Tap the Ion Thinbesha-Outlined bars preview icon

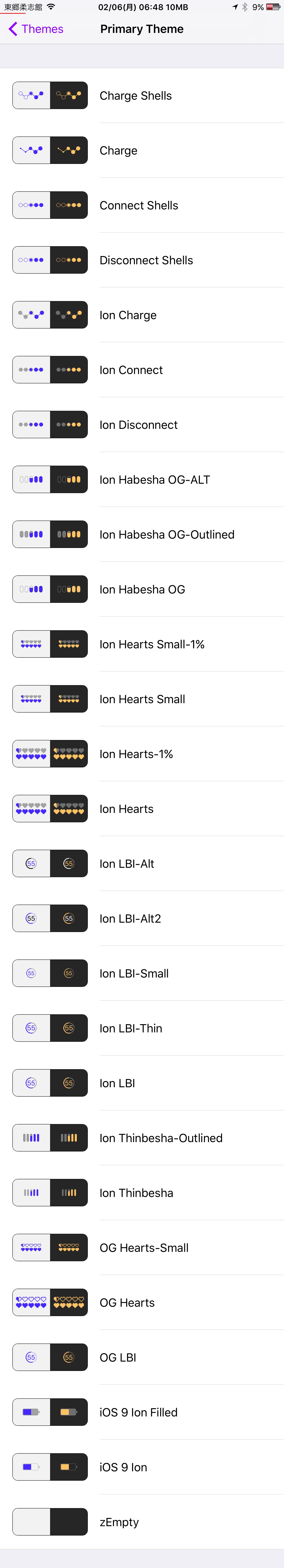click(50, 1138)
